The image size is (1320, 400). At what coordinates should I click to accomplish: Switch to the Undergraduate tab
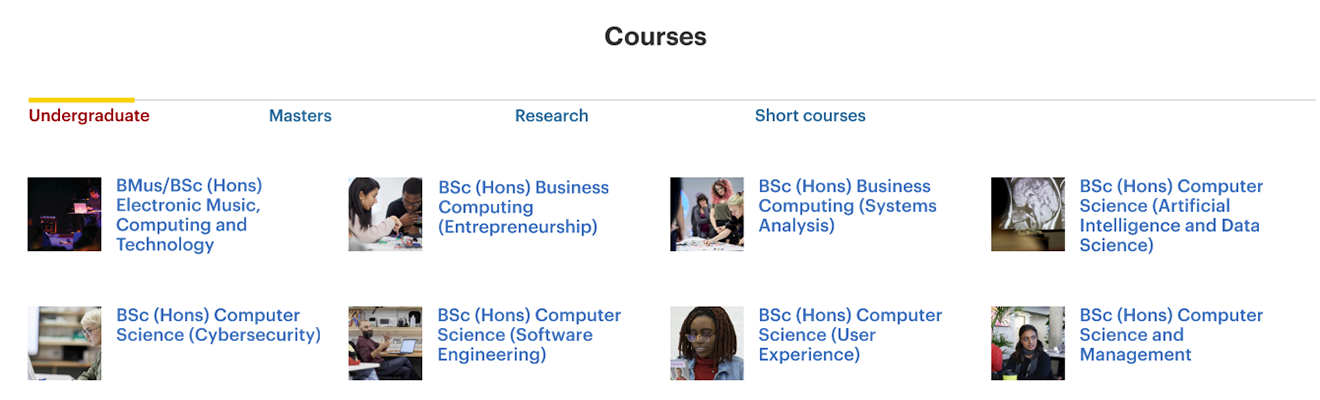point(89,116)
